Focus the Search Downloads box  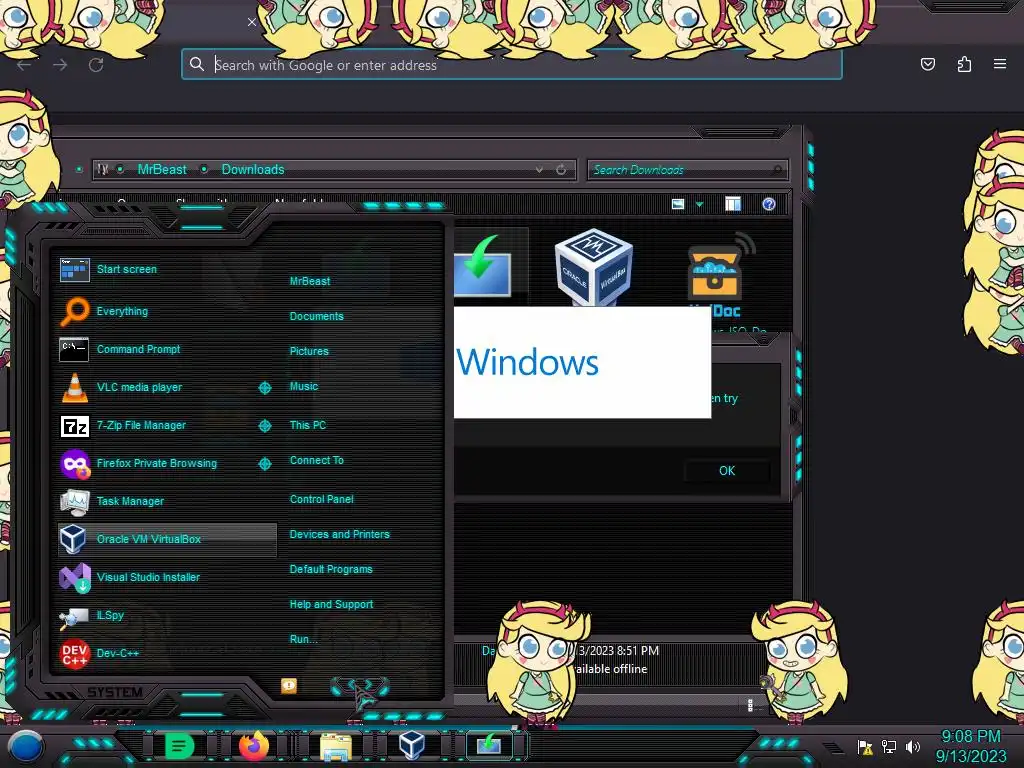(x=688, y=170)
